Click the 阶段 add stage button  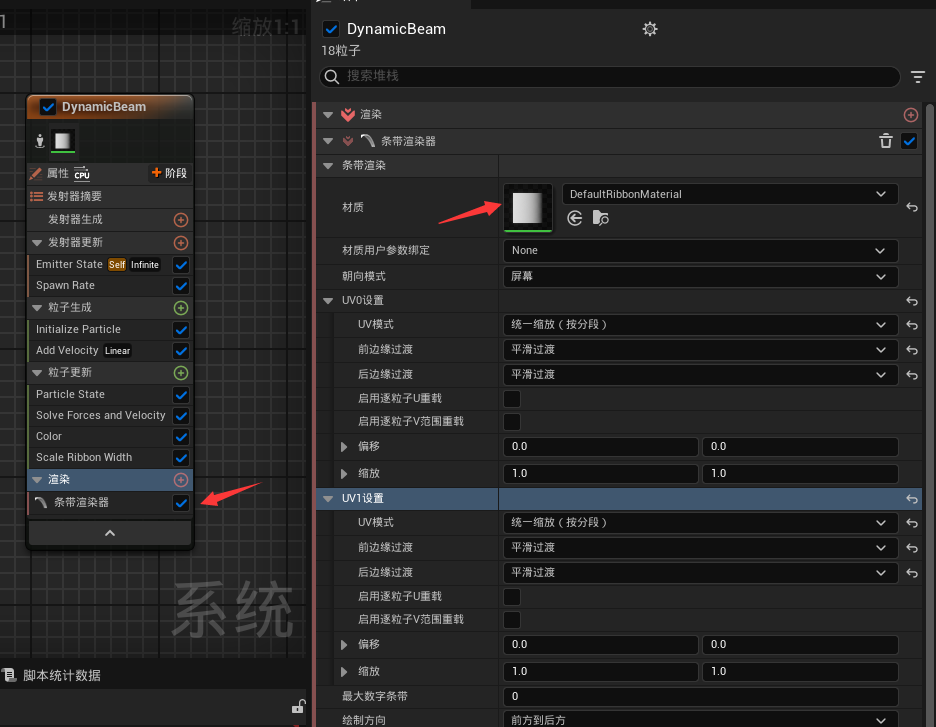(x=169, y=173)
